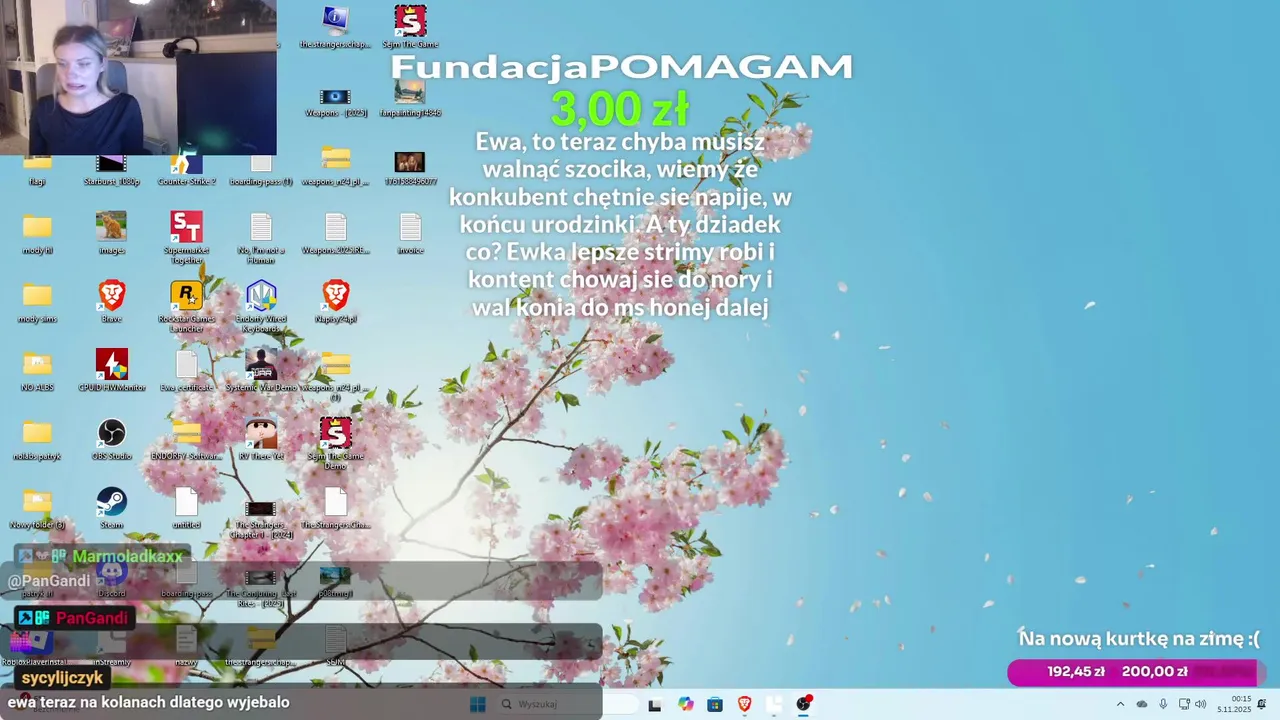This screenshot has width=1280, height=720.
Task: Launch Counter-Strike 2 from the desktop
Action: [x=186, y=170]
